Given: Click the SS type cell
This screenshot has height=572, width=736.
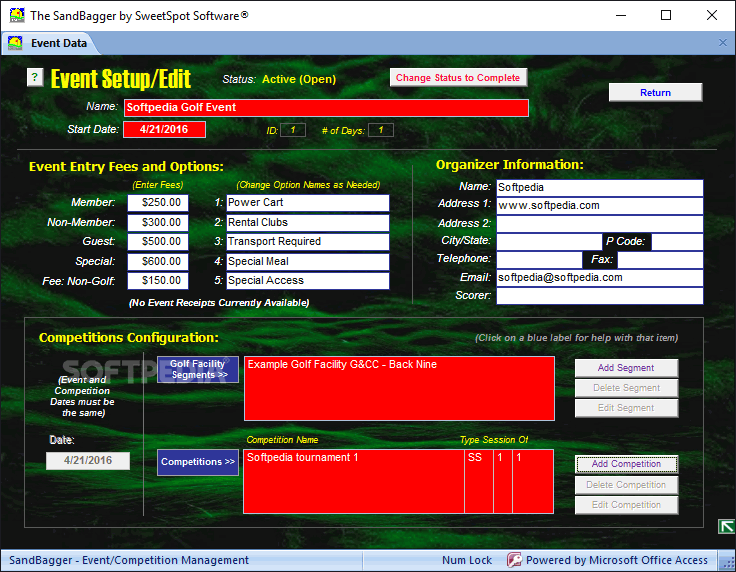Looking at the screenshot, I should [479, 458].
